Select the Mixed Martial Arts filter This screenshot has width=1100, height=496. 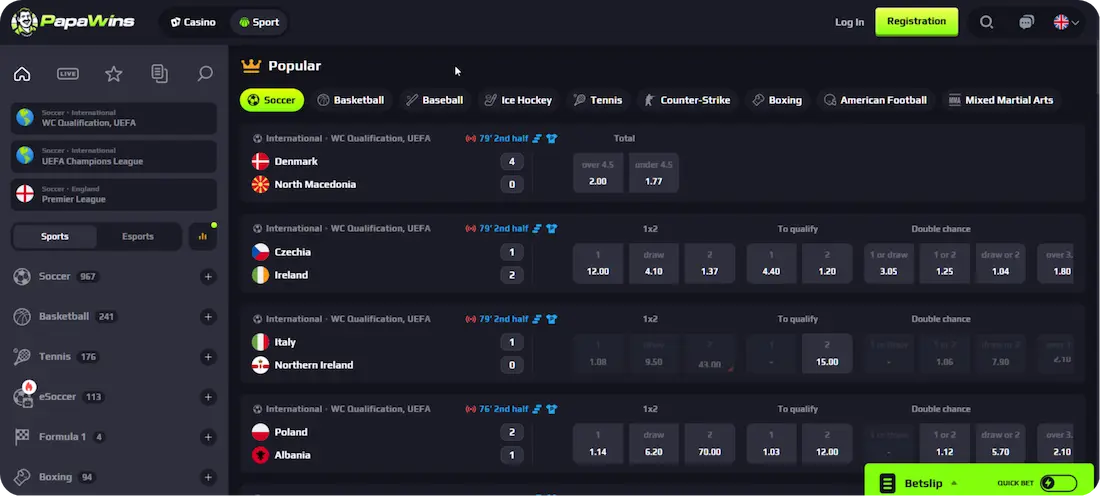[1001, 100]
